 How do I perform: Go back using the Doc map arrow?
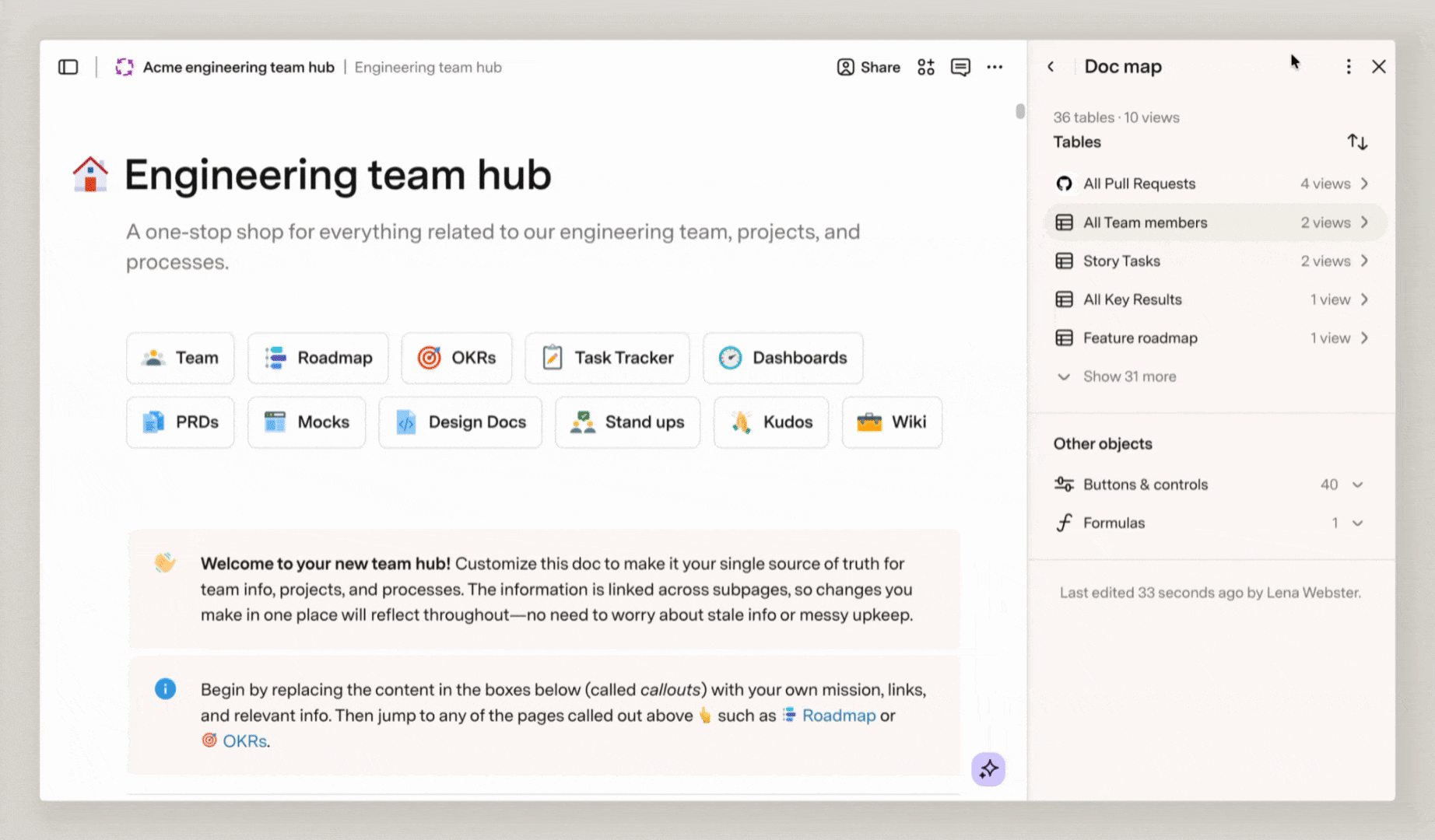(x=1051, y=67)
